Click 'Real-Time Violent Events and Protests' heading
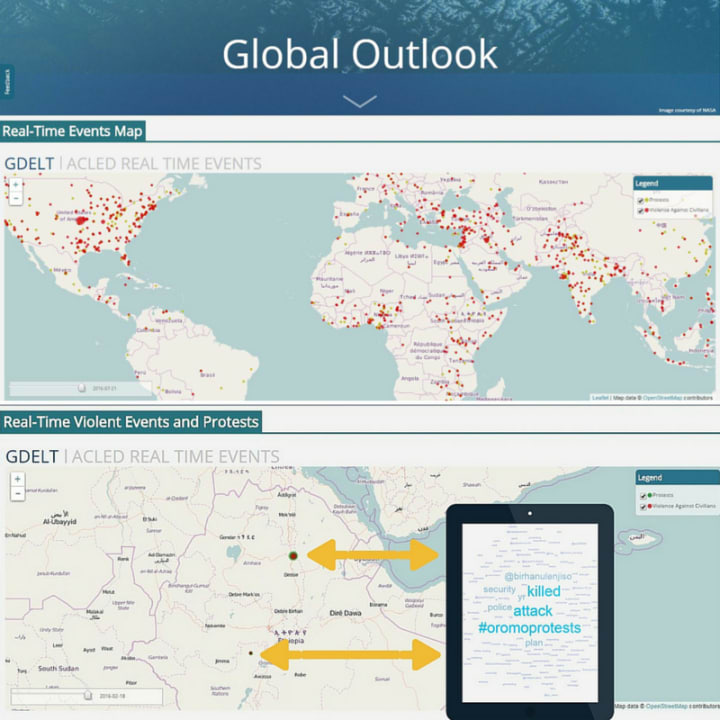 (131, 422)
